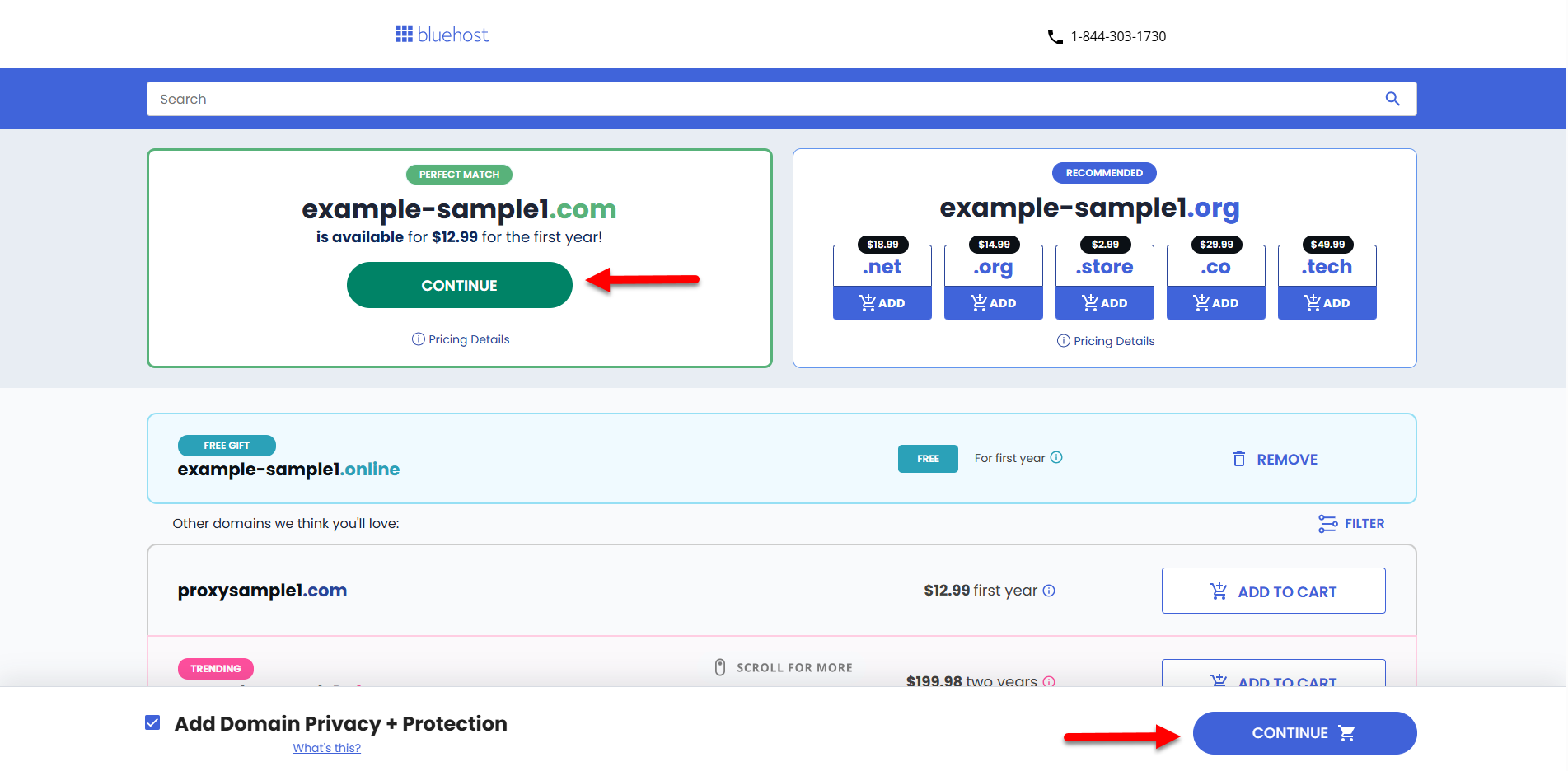
Task: Open Pricing Details under example-sample1.org
Action: tap(1106, 341)
